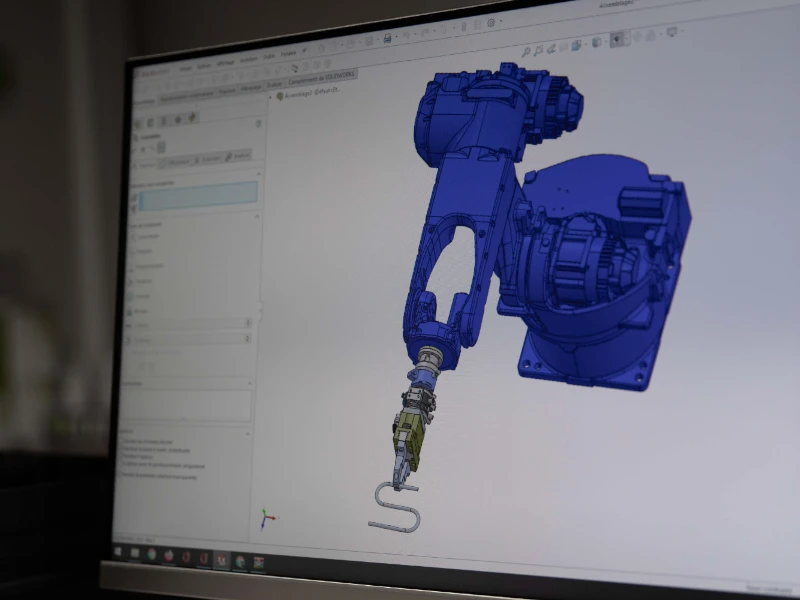Enable 'Ajouter au nouveau dossier' checkbox

[122, 442]
